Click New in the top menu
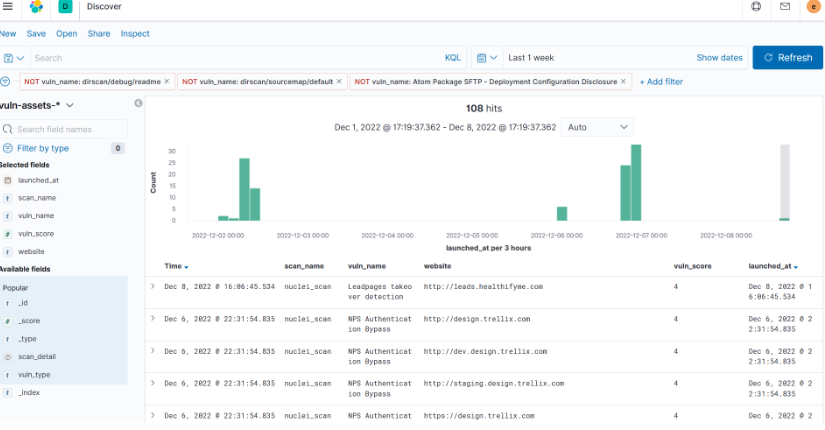 click(x=8, y=34)
